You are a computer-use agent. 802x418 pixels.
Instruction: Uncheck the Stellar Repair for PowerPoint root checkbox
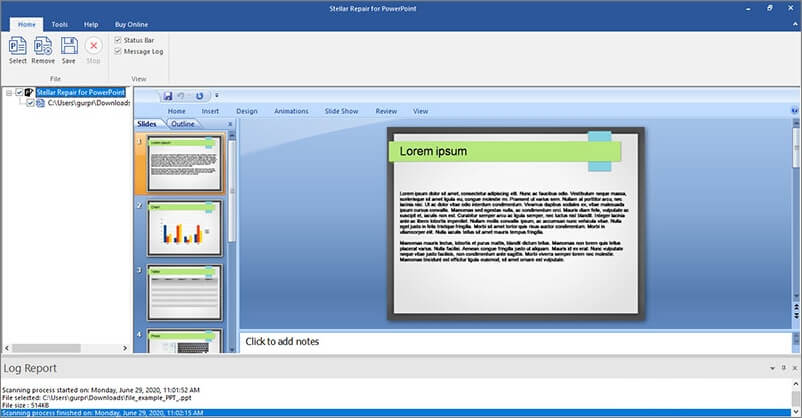click(x=19, y=93)
